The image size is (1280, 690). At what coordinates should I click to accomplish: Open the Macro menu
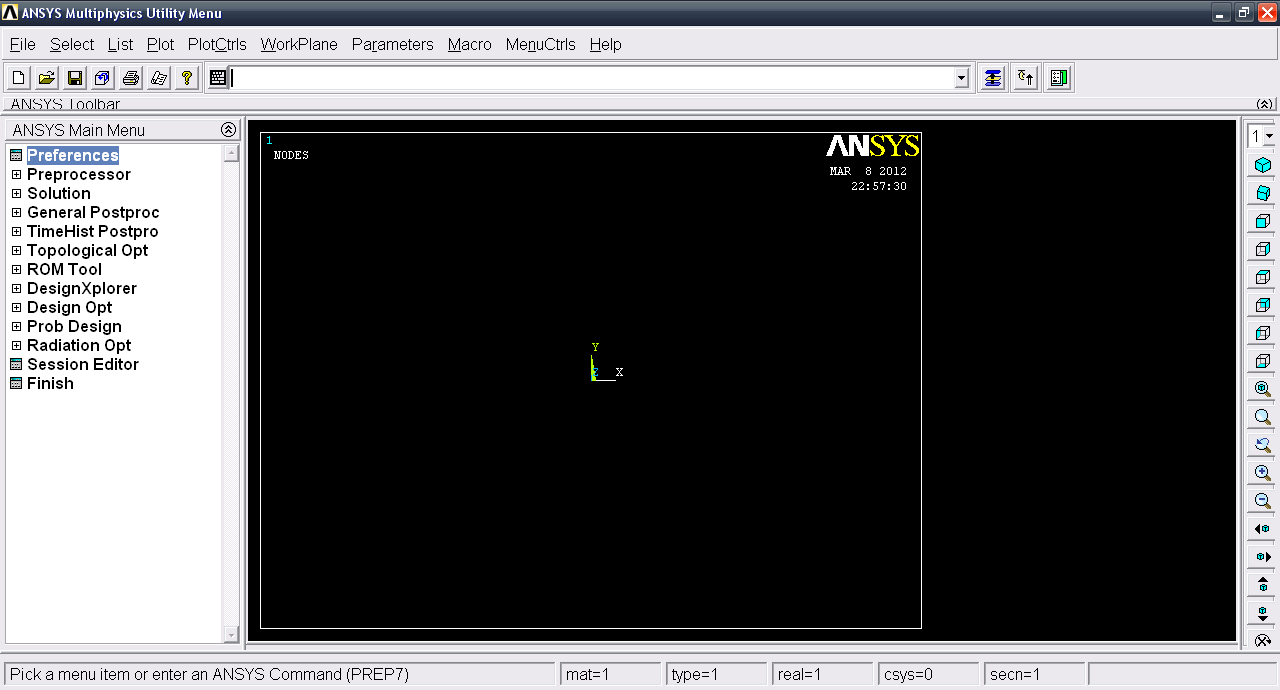470,44
